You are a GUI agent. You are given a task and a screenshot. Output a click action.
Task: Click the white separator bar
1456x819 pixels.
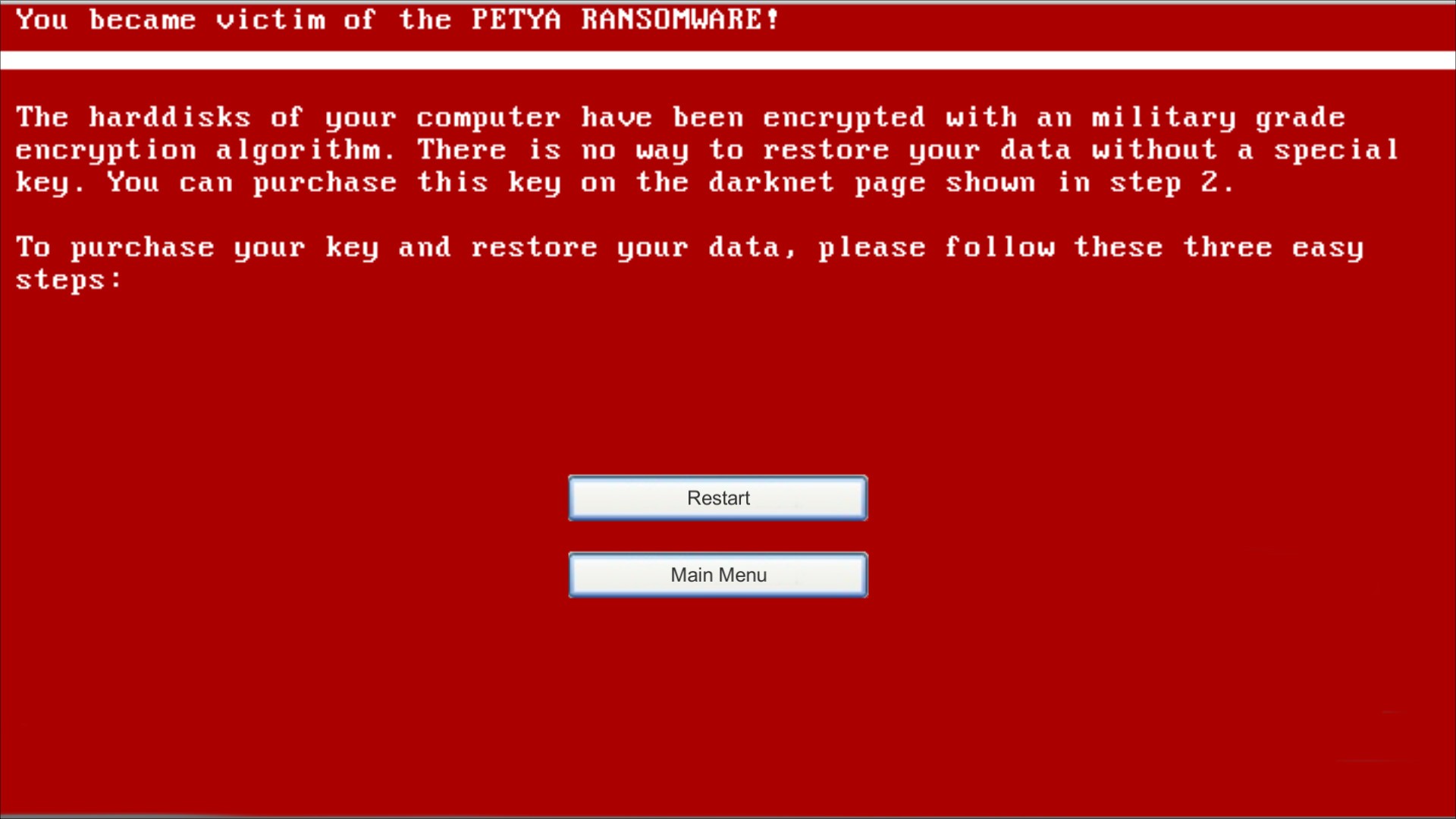click(728, 56)
